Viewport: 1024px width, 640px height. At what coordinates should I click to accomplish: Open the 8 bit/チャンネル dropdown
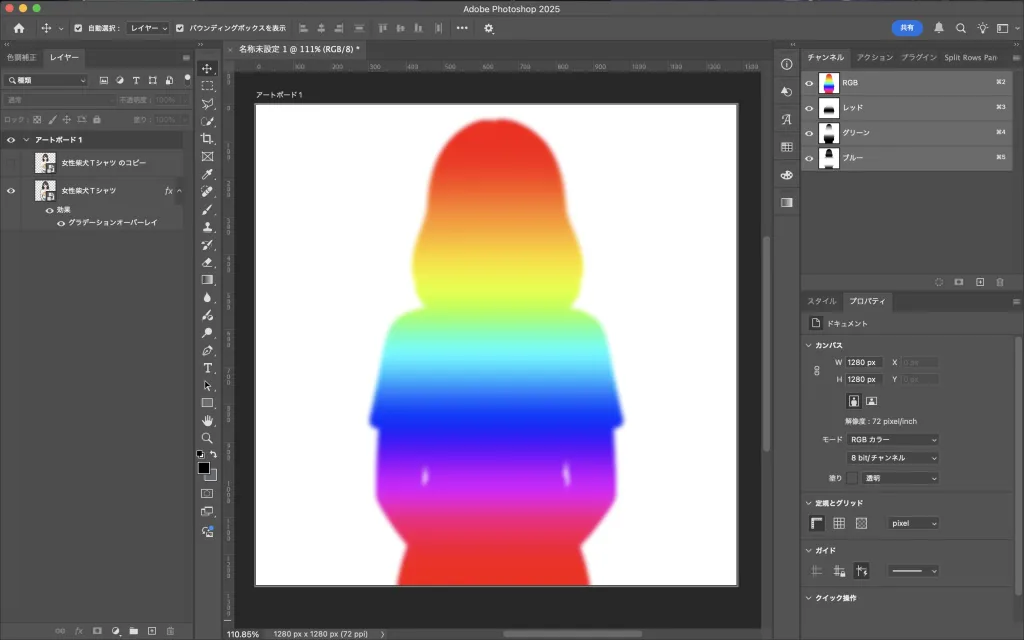(x=893, y=458)
